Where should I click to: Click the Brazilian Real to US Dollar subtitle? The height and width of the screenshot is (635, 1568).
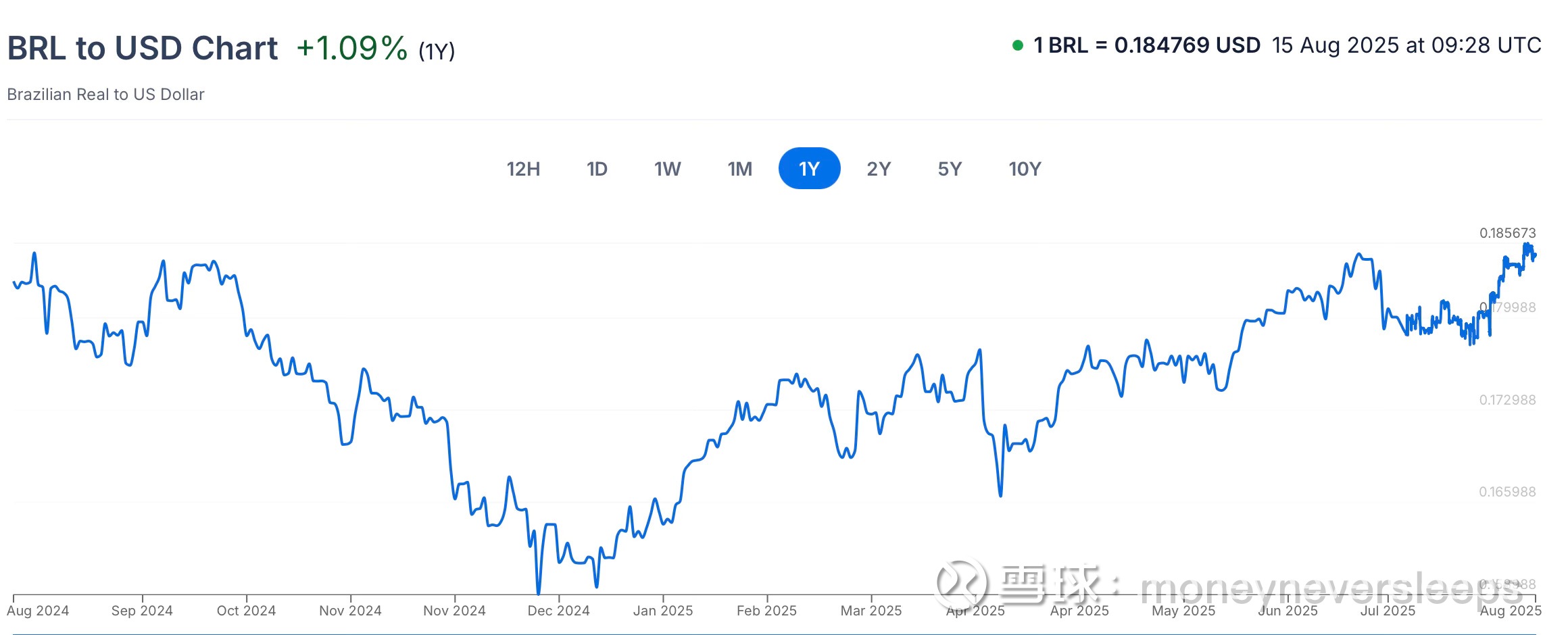coord(105,95)
